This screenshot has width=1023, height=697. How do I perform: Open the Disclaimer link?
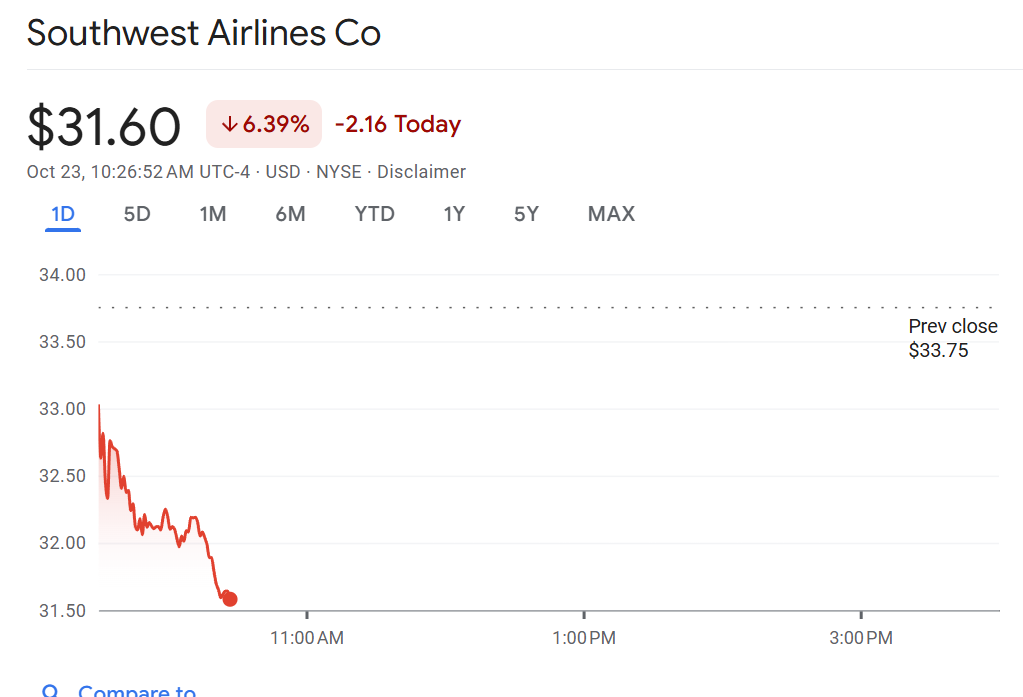tap(421, 172)
